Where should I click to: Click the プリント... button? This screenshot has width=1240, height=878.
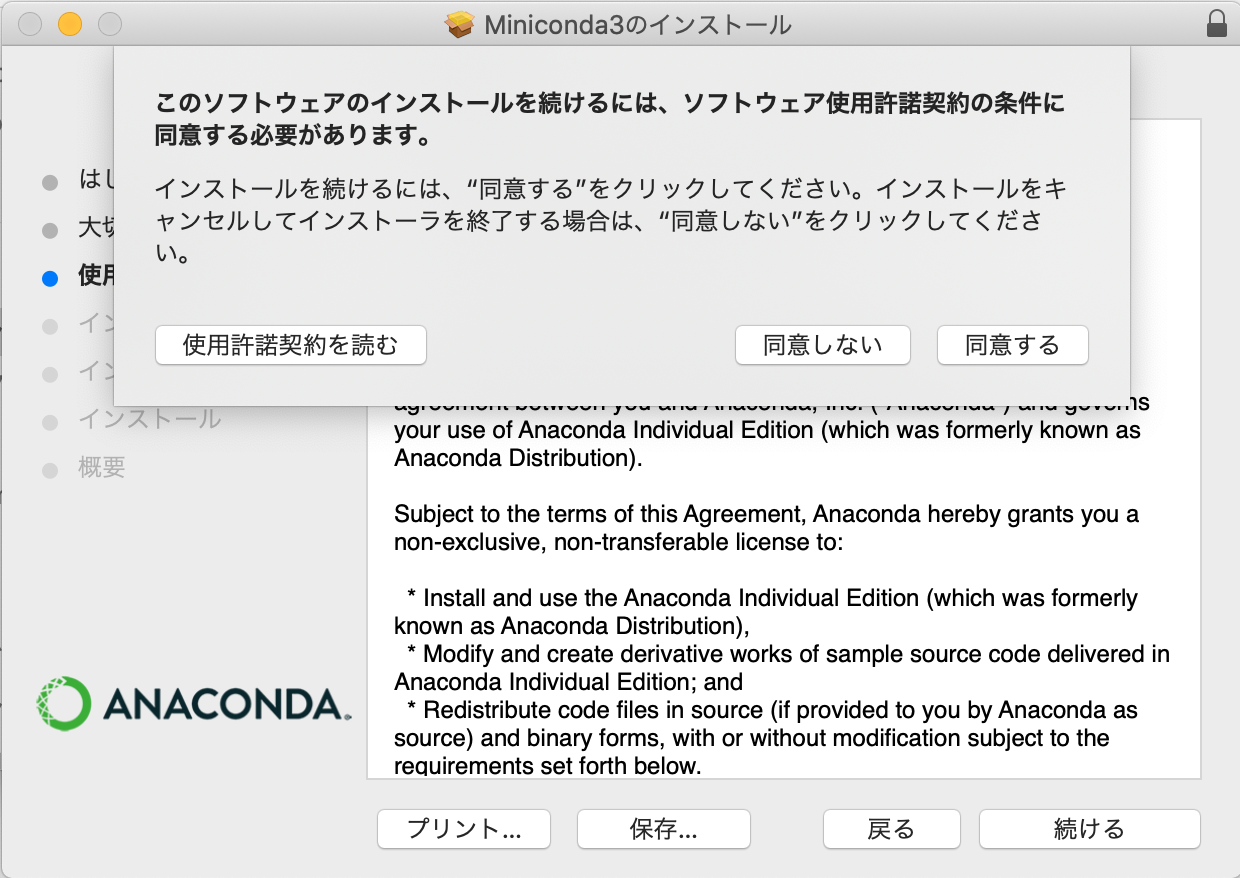464,829
